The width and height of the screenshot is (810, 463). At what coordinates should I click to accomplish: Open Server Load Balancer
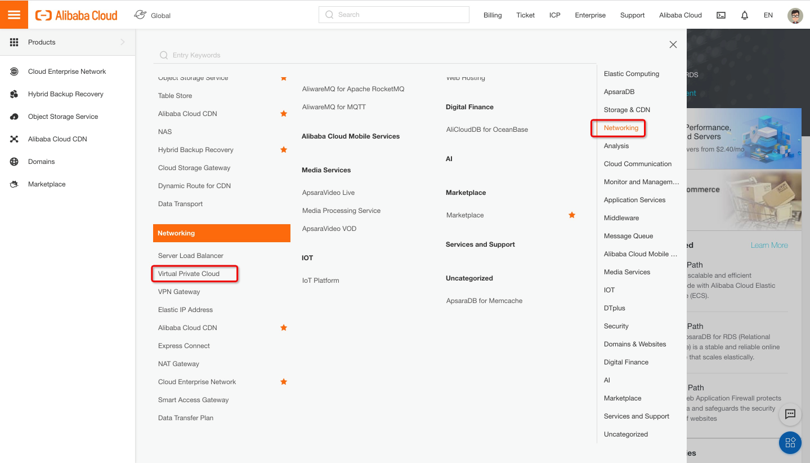[x=191, y=255]
